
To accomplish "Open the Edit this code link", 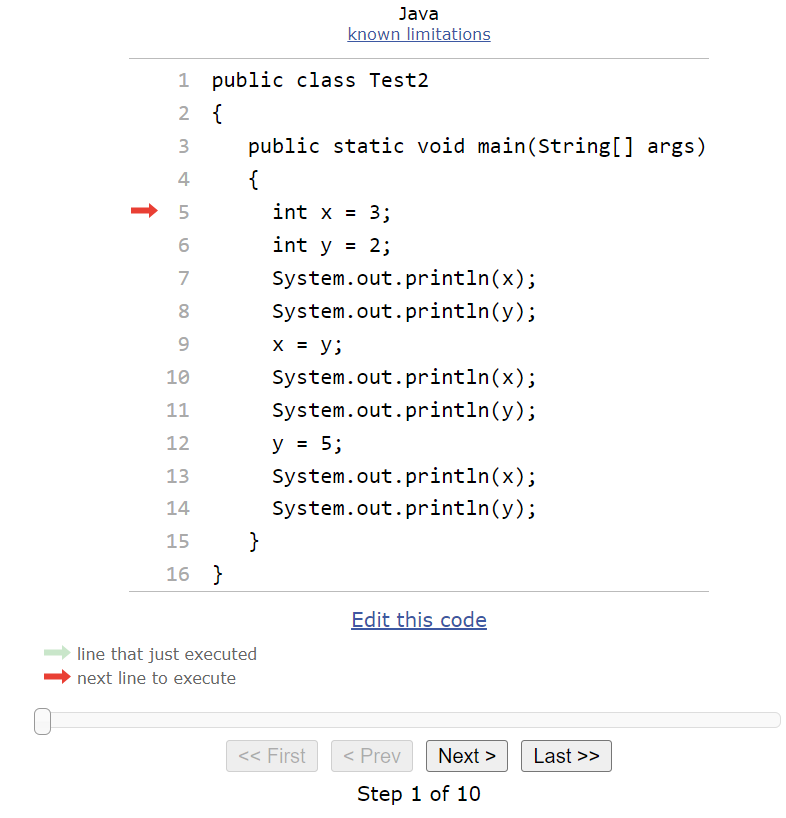I will point(419,620).
